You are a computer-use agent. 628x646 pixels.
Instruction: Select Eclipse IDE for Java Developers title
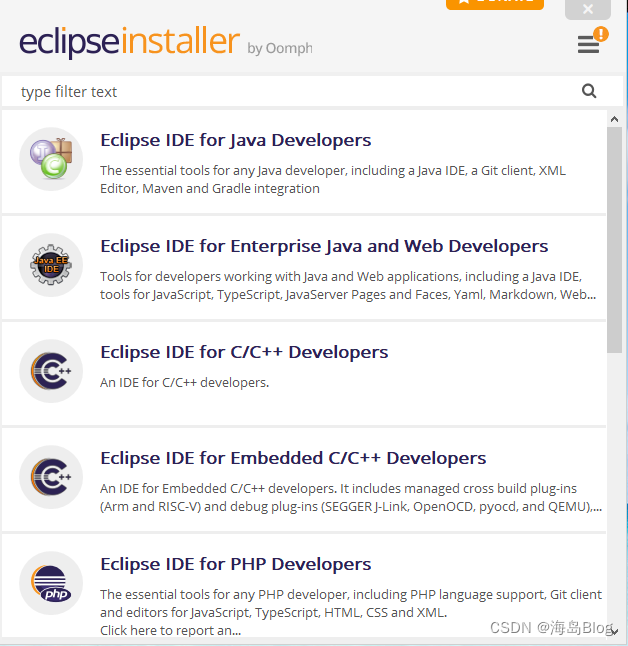(236, 140)
